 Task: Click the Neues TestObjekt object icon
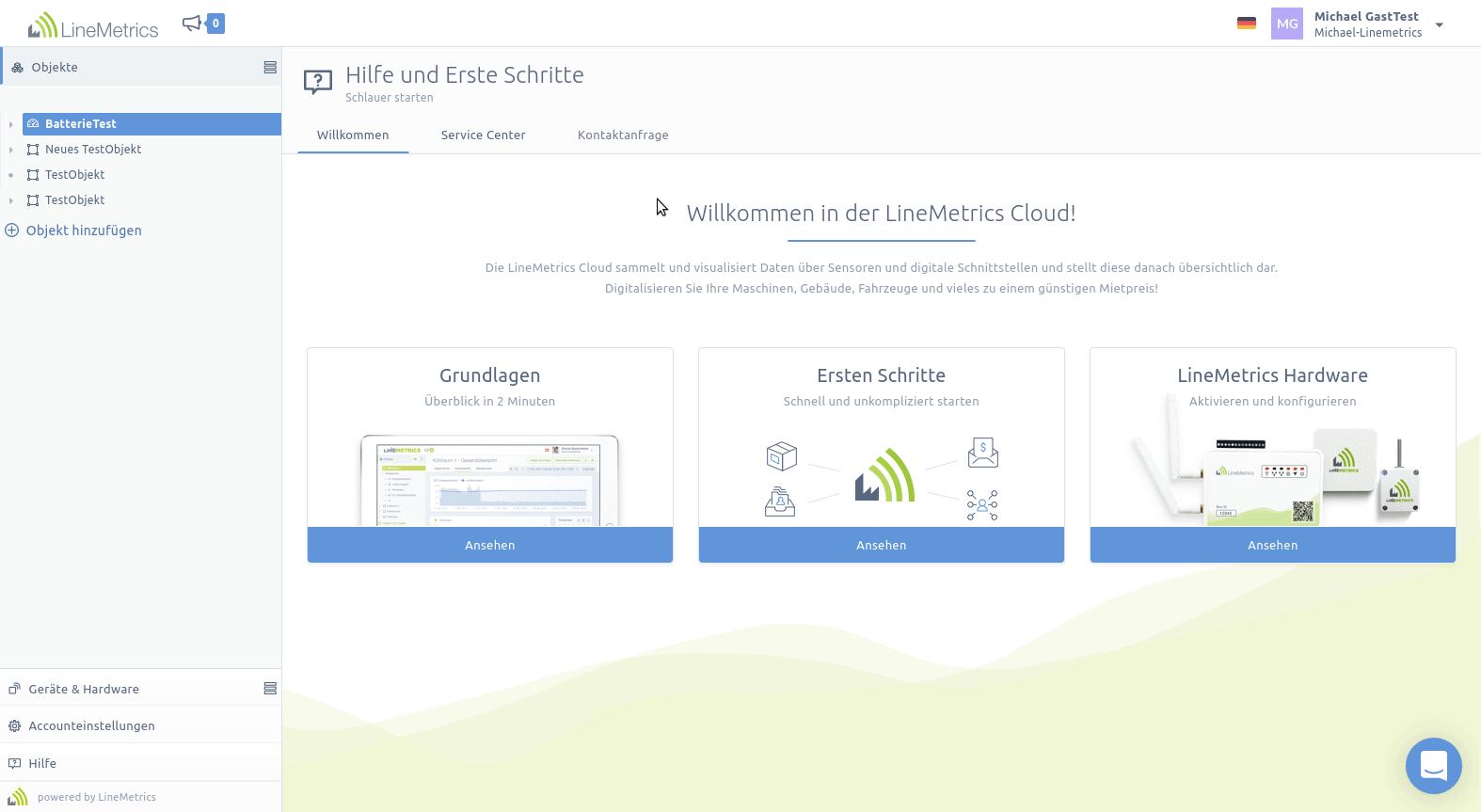point(33,150)
